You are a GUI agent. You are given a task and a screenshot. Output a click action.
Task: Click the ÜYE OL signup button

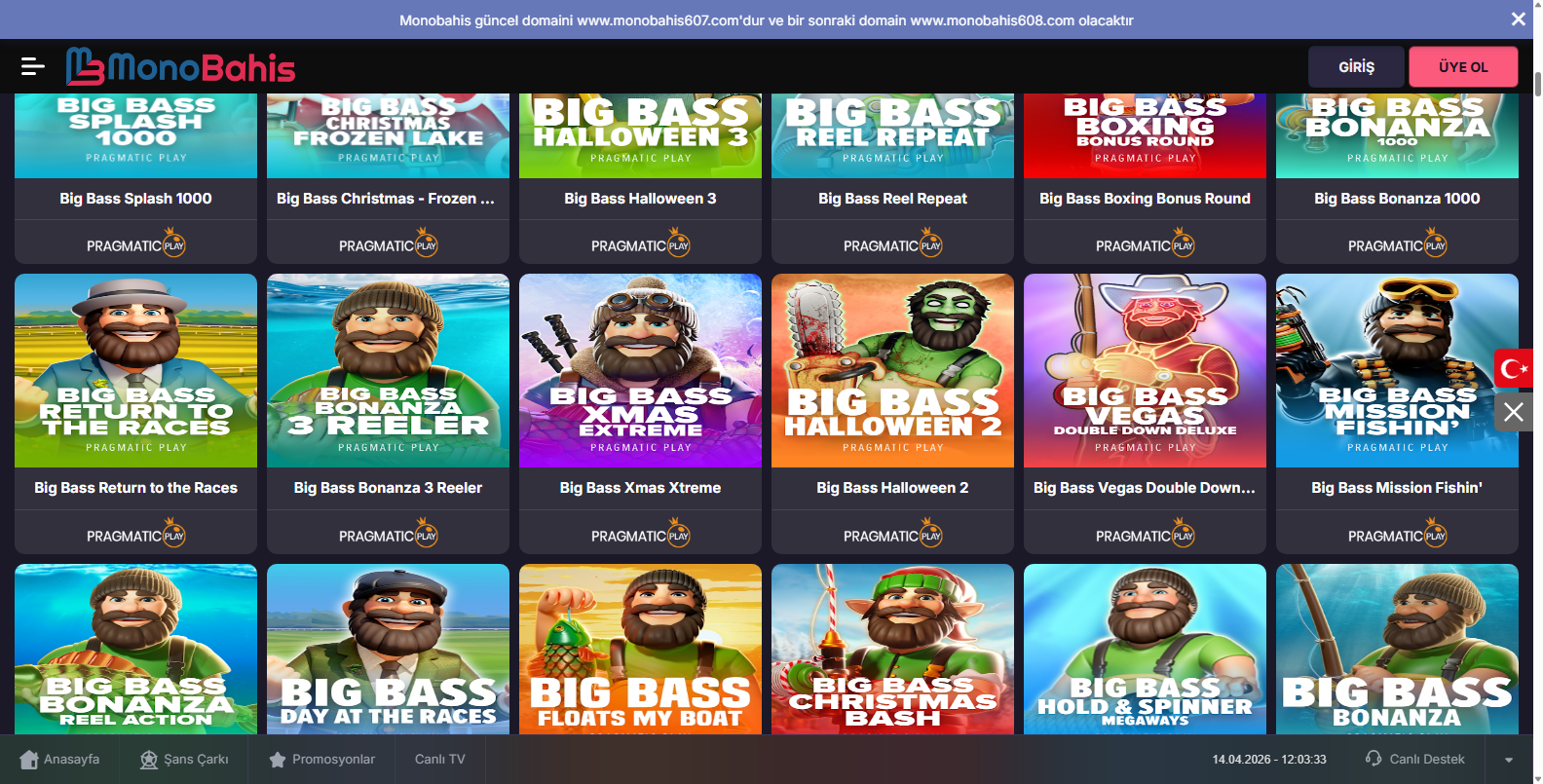pos(1463,66)
